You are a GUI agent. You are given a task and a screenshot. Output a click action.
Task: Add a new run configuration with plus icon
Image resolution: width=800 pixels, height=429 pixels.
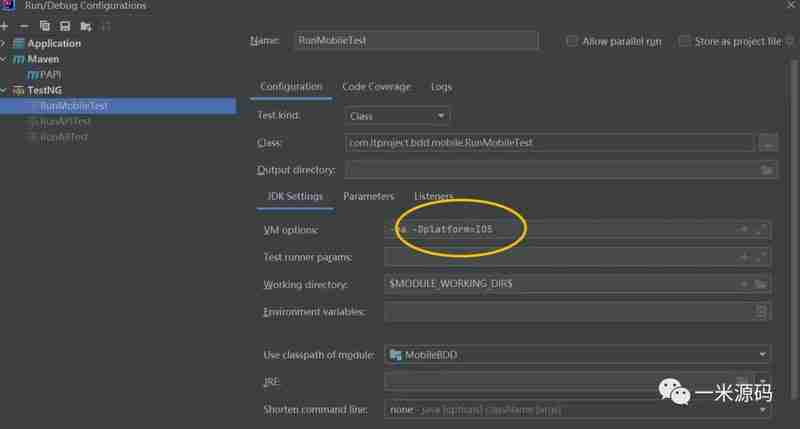[x=4, y=26]
